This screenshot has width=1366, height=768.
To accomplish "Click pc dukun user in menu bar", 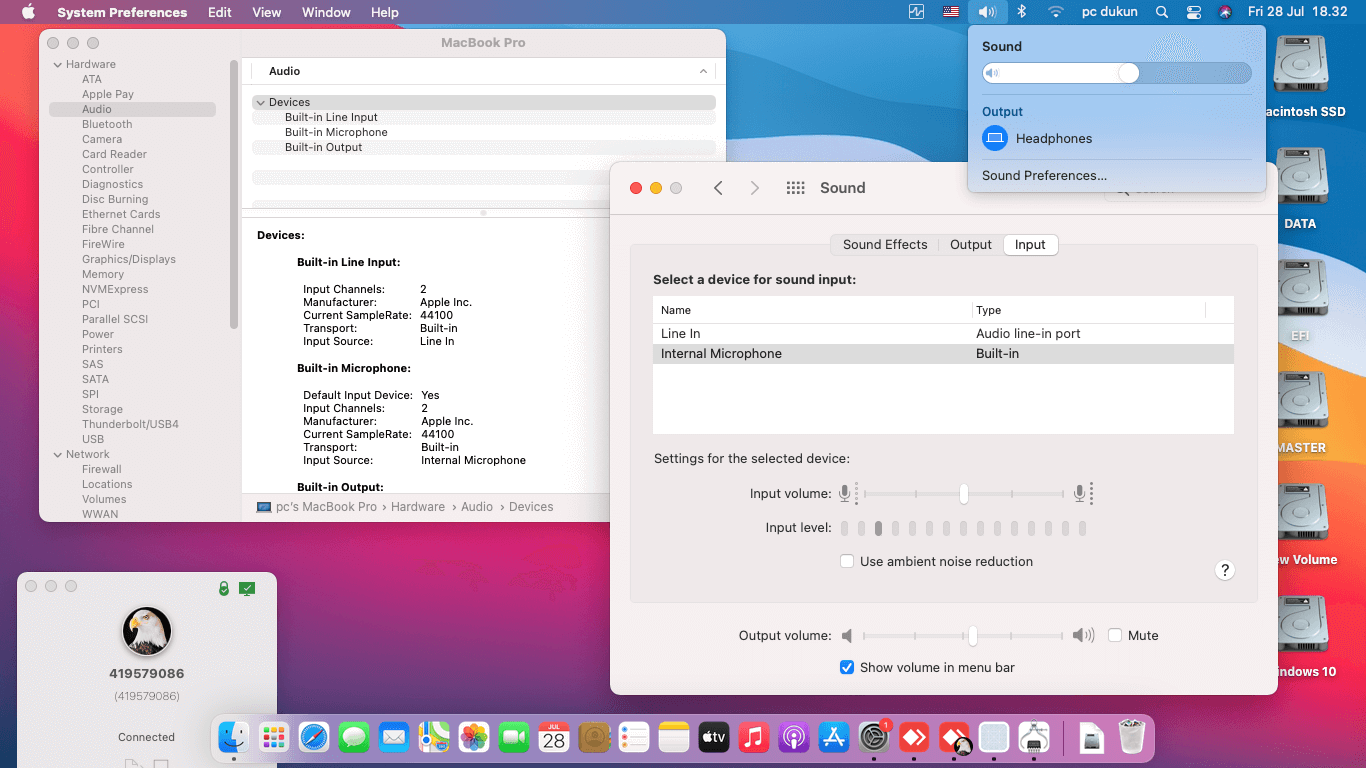I will click(1110, 12).
